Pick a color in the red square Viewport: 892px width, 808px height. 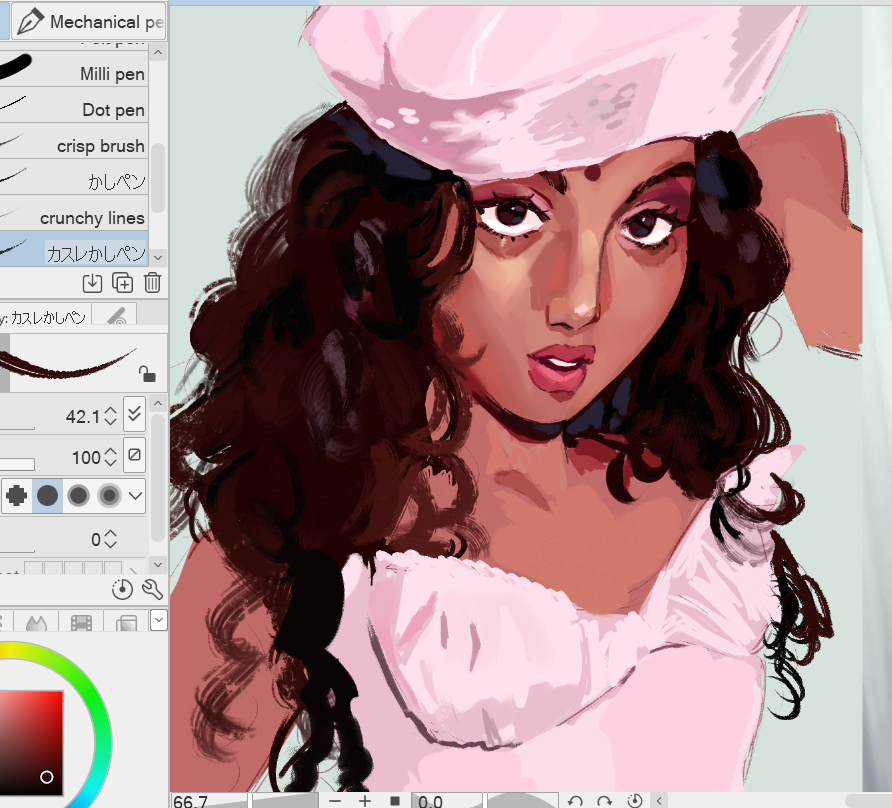pyautogui.click(x=31, y=743)
